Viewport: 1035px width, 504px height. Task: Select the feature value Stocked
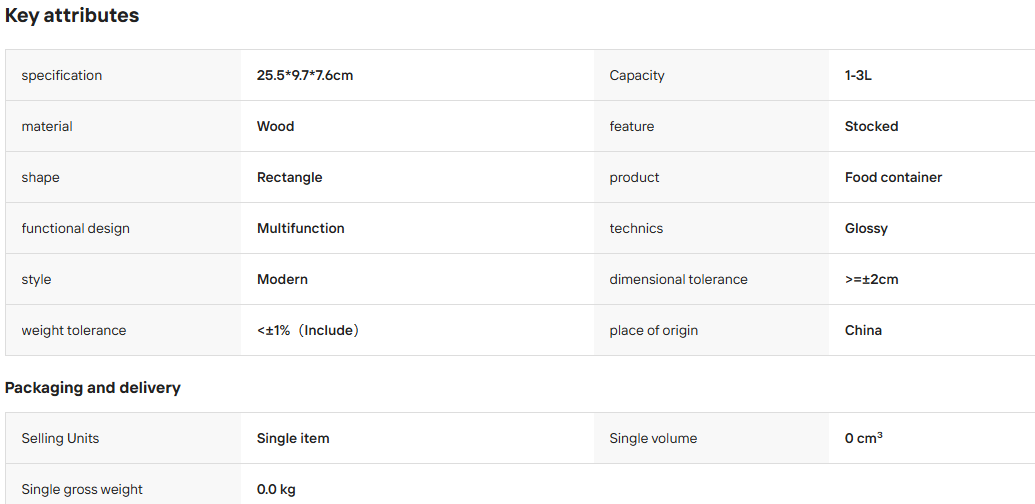coord(871,126)
